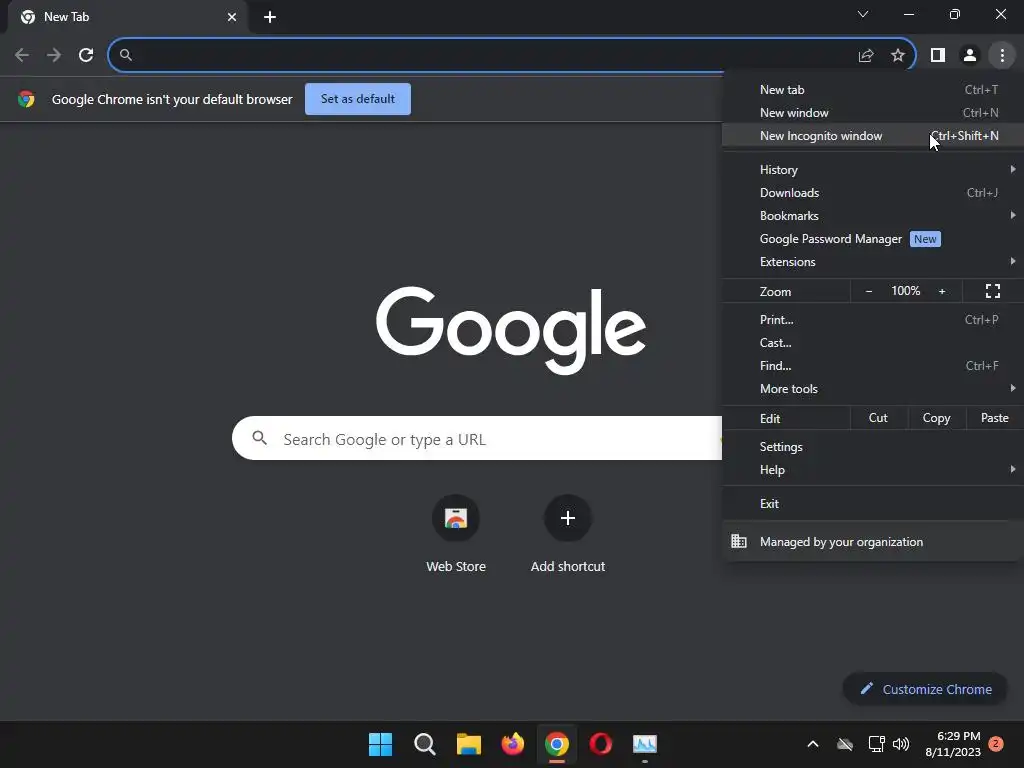Image resolution: width=1024 pixels, height=768 pixels.
Task: Click the Chrome logo in the default browser bar
Action: tap(26, 99)
